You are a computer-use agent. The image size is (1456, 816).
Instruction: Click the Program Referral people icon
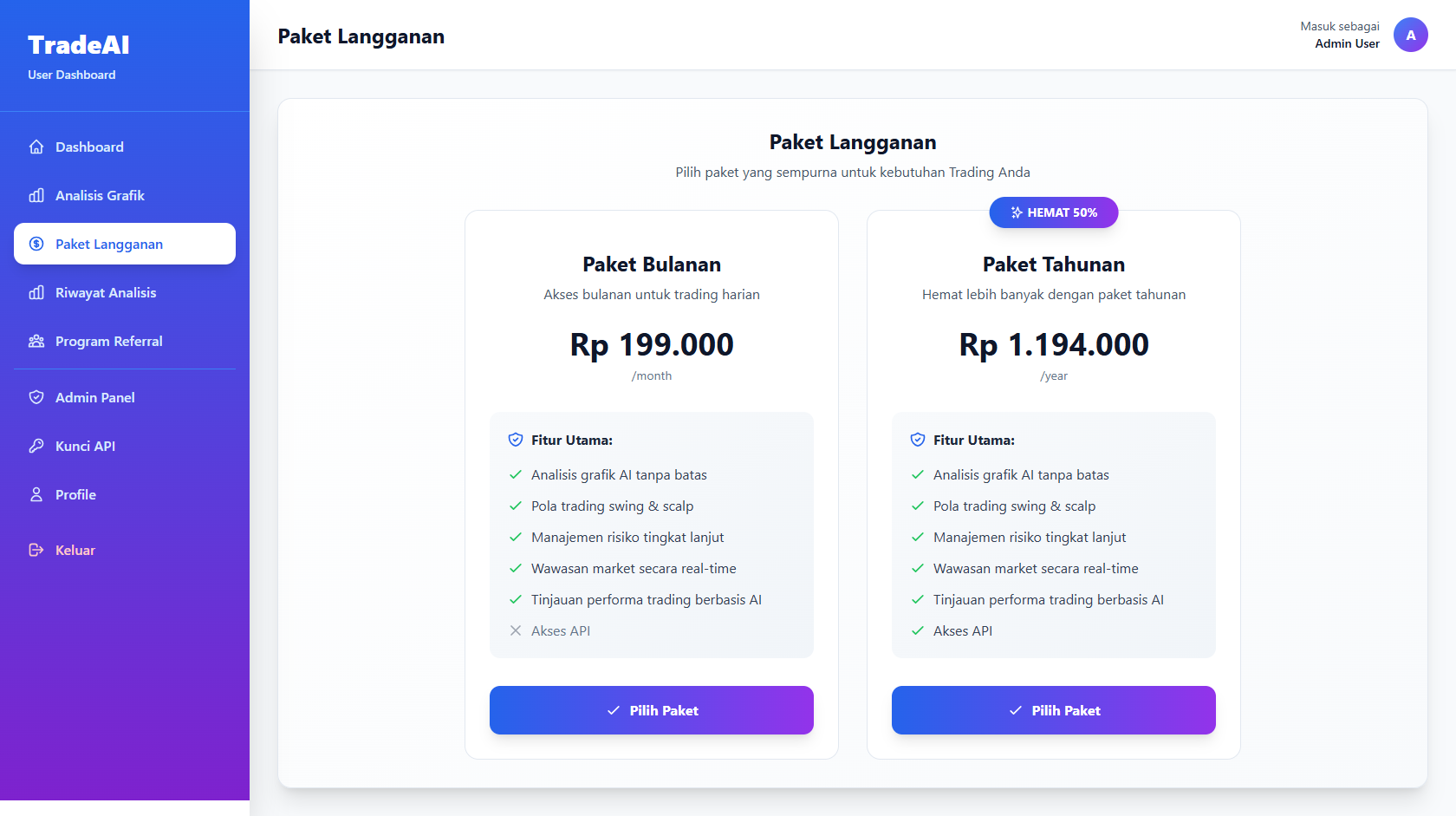coord(36,341)
